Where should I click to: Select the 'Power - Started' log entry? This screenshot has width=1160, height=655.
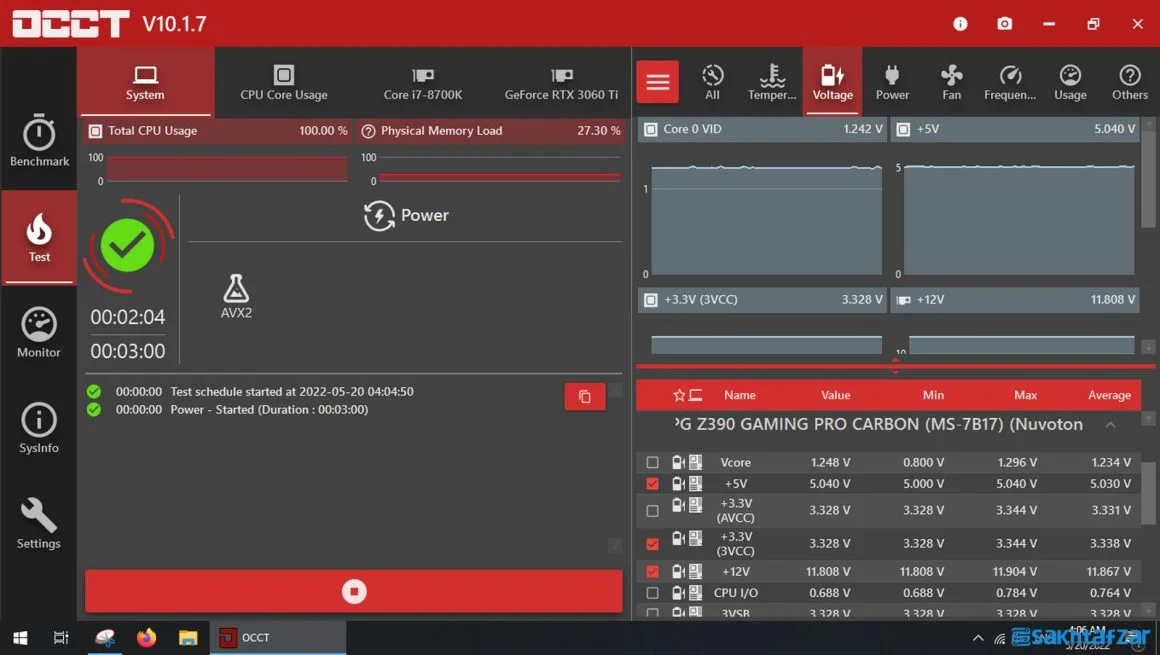(x=269, y=410)
